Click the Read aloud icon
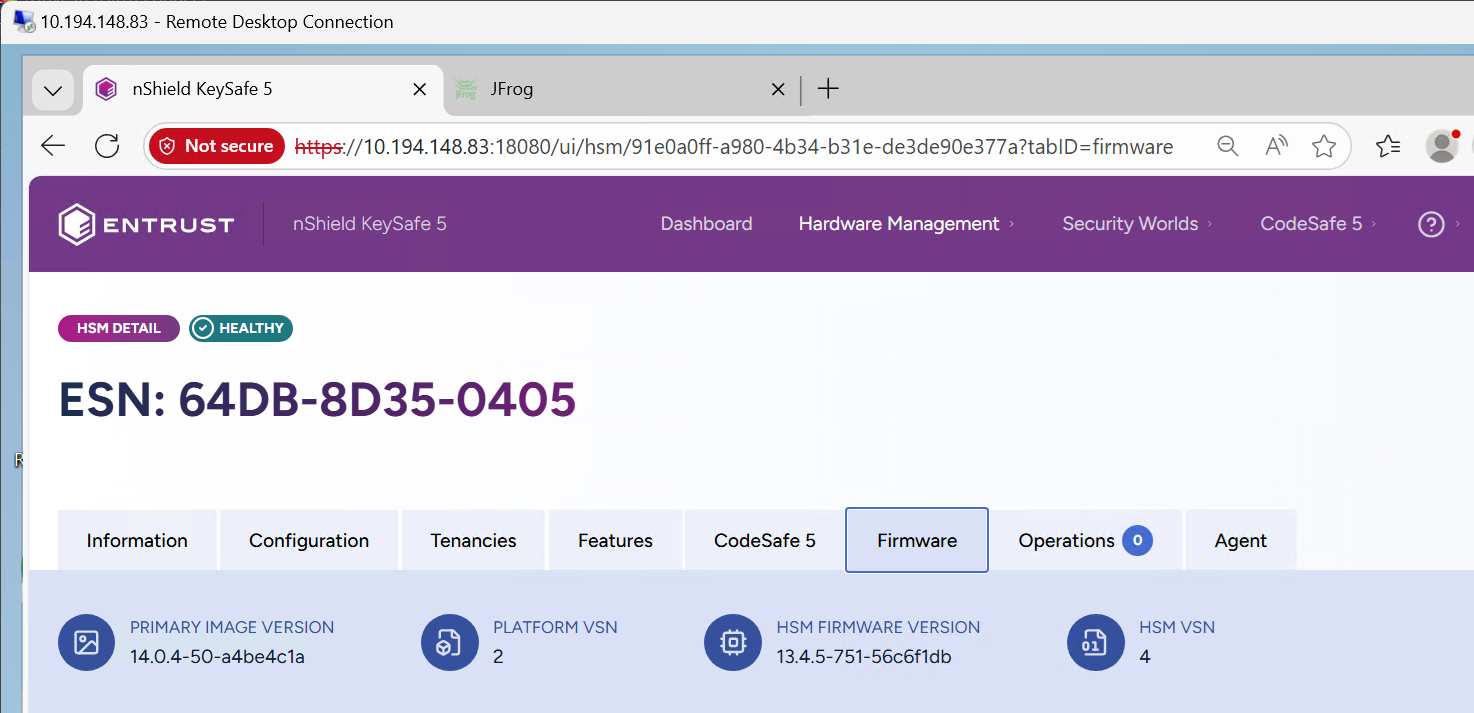The image size is (1474, 713). (x=1276, y=146)
